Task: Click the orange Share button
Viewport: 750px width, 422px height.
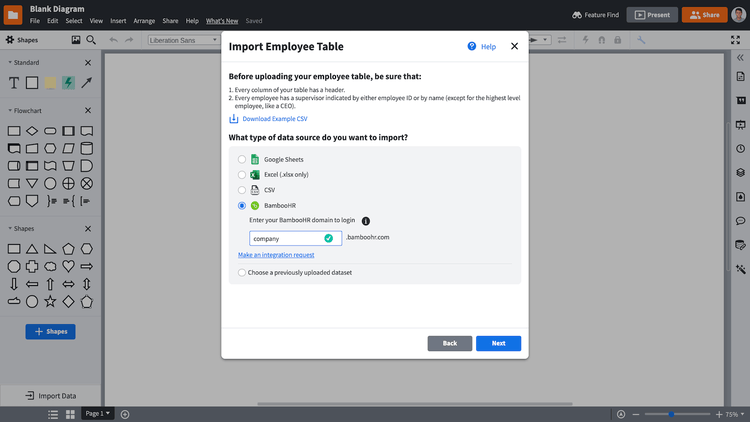Action: click(x=705, y=15)
